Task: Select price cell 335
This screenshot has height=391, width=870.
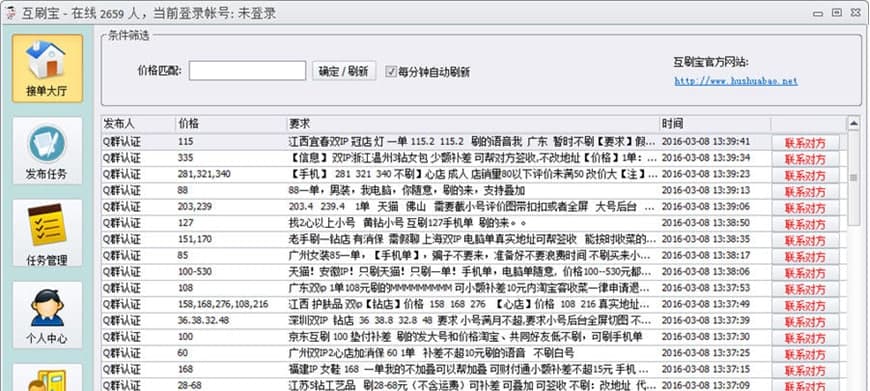Action: coord(185,158)
